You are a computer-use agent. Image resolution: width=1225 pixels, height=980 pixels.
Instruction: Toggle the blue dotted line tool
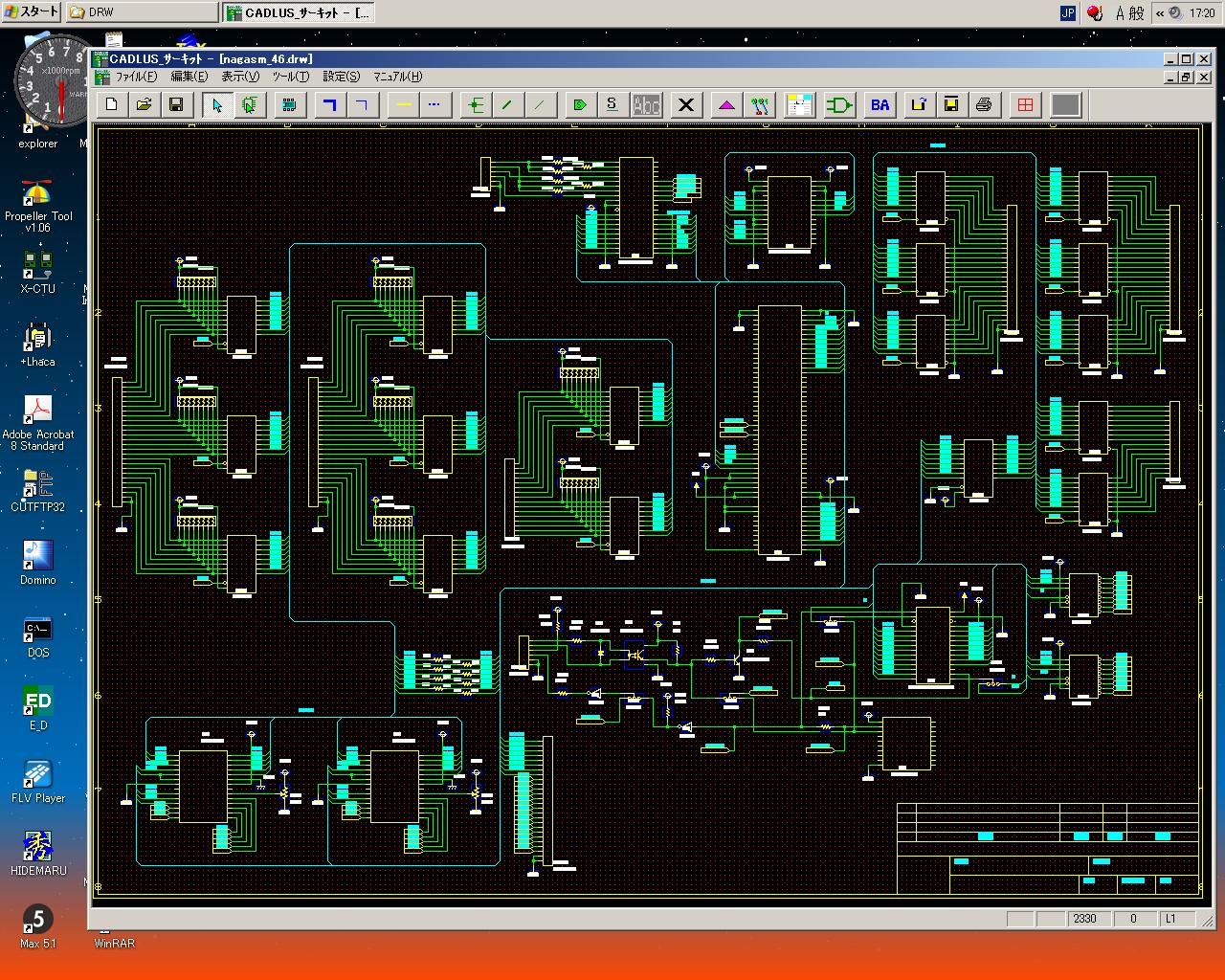[x=434, y=105]
